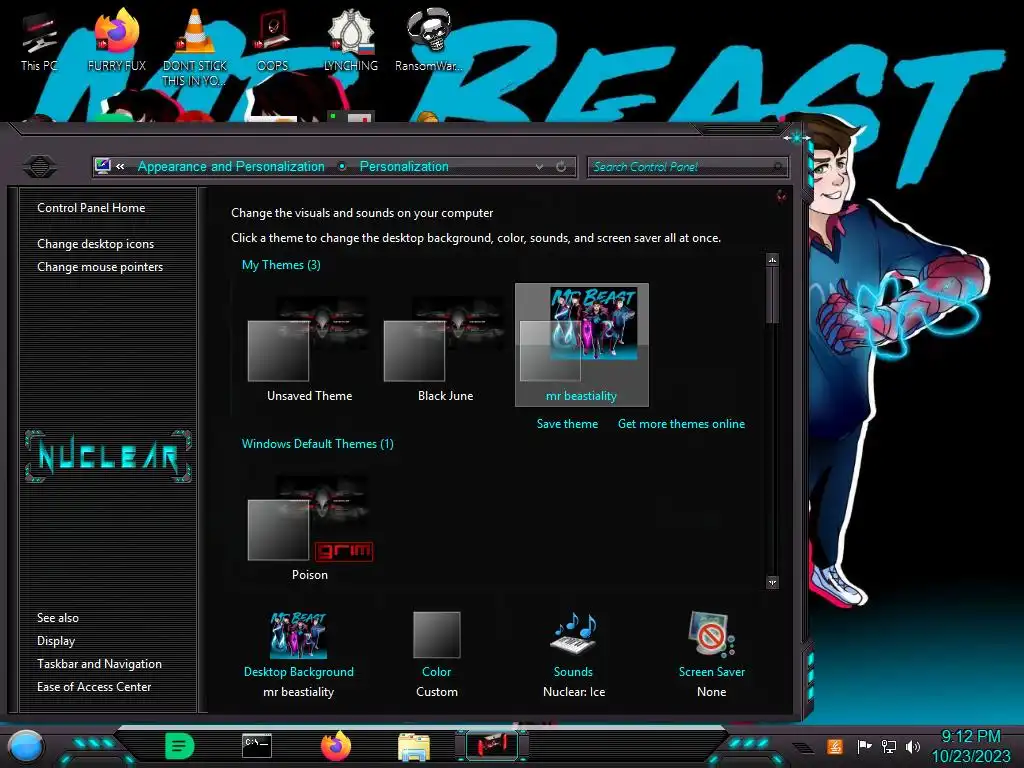The image size is (1024, 768).
Task: Open Ease of Access Center
Action: [94, 686]
